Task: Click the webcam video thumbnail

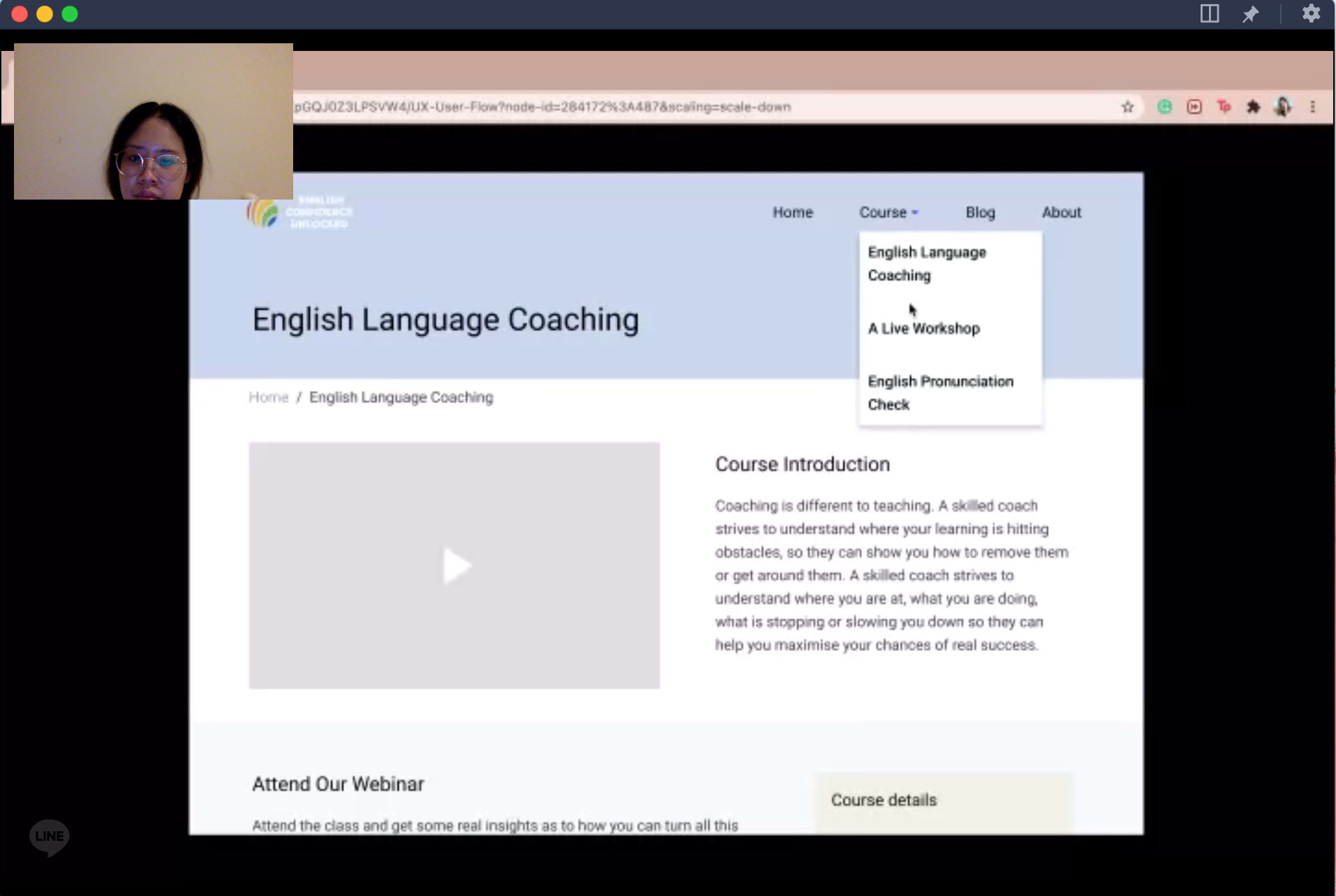Action: coord(154,121)
